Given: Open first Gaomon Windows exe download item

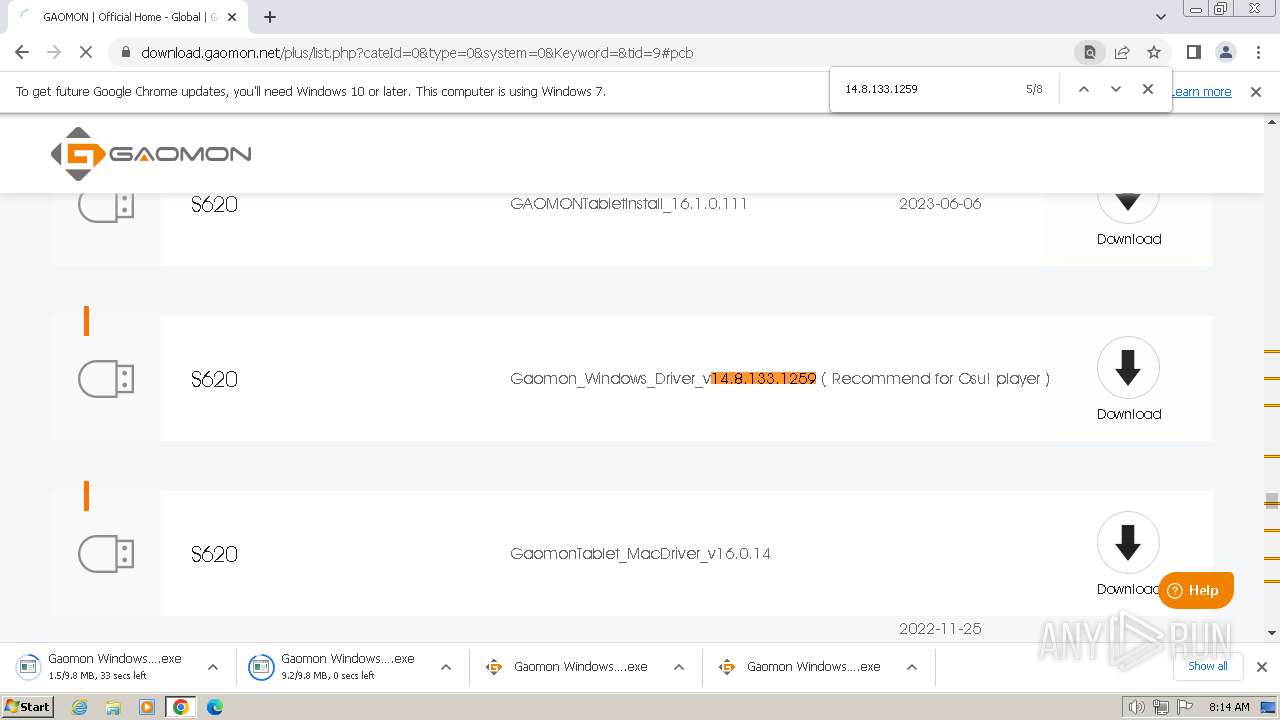Looking at the screenshot, I should point(100,667).
